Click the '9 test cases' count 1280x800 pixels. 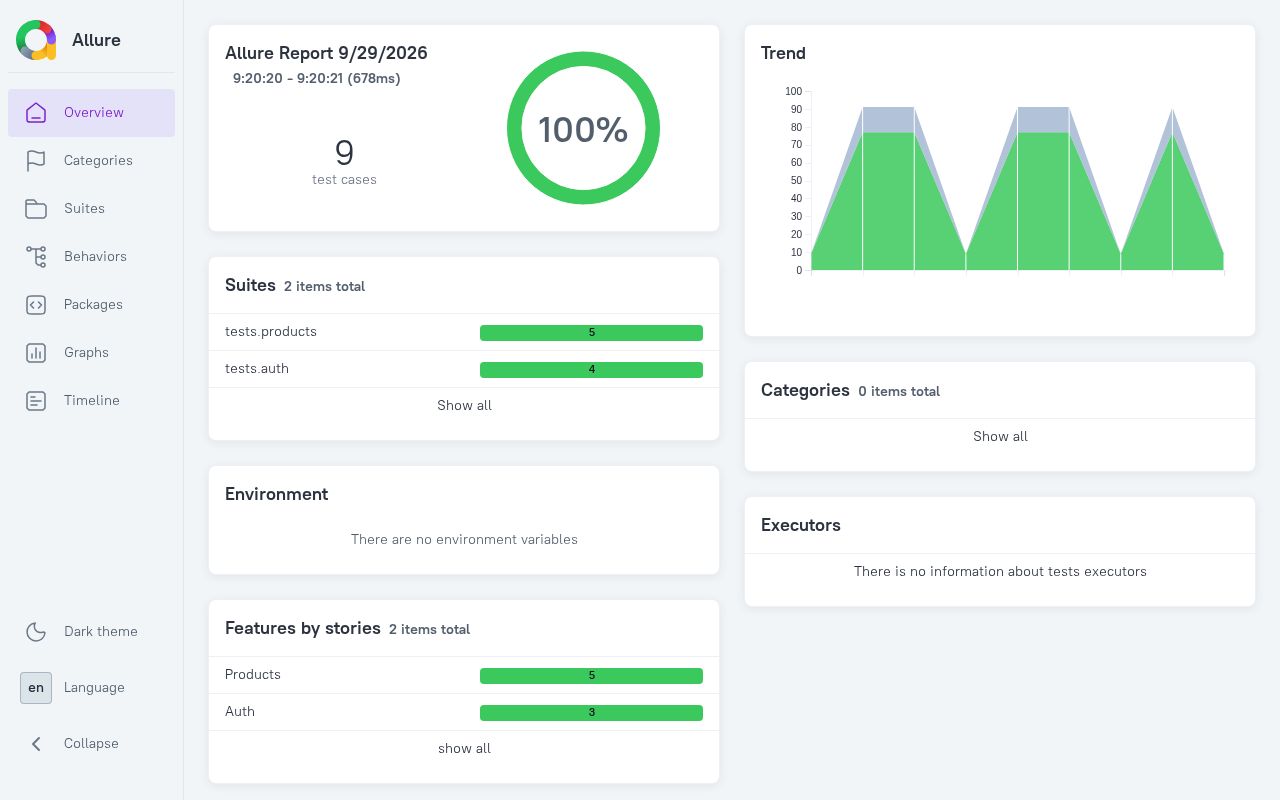(x=344, y=161)
